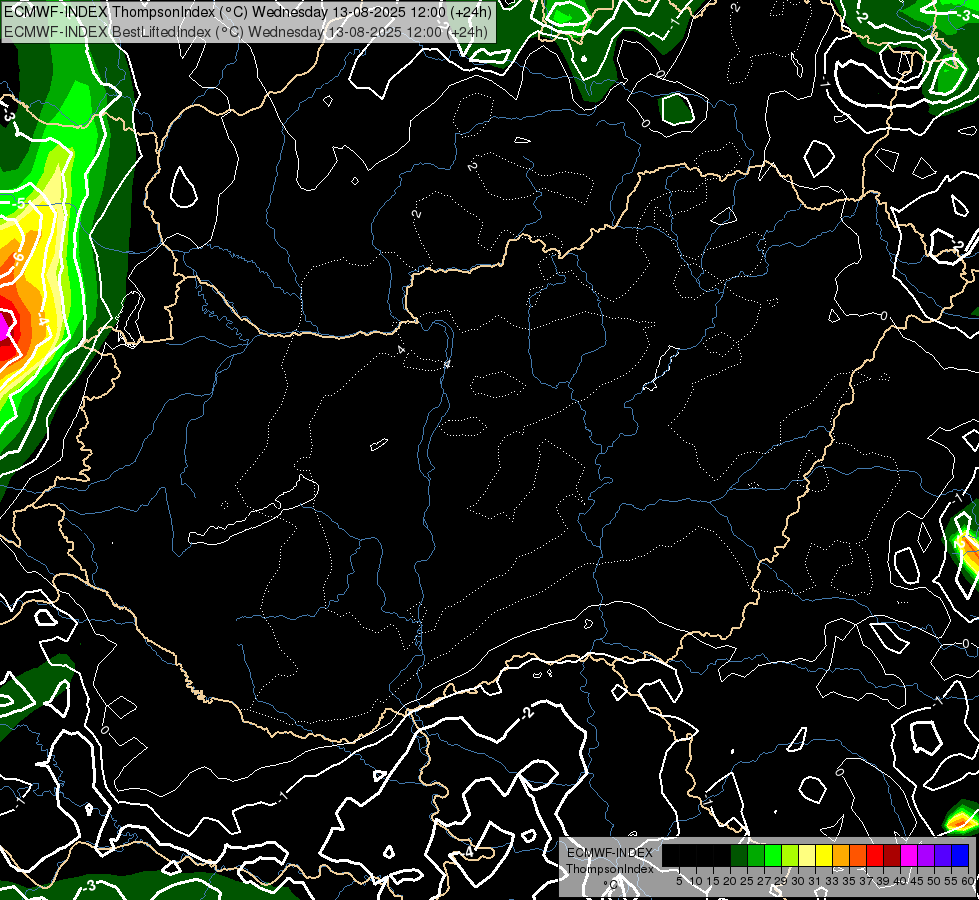Click the ThompsonIndex label in the legend
Viewport: 979px width, 900px height.
[610, 869]
